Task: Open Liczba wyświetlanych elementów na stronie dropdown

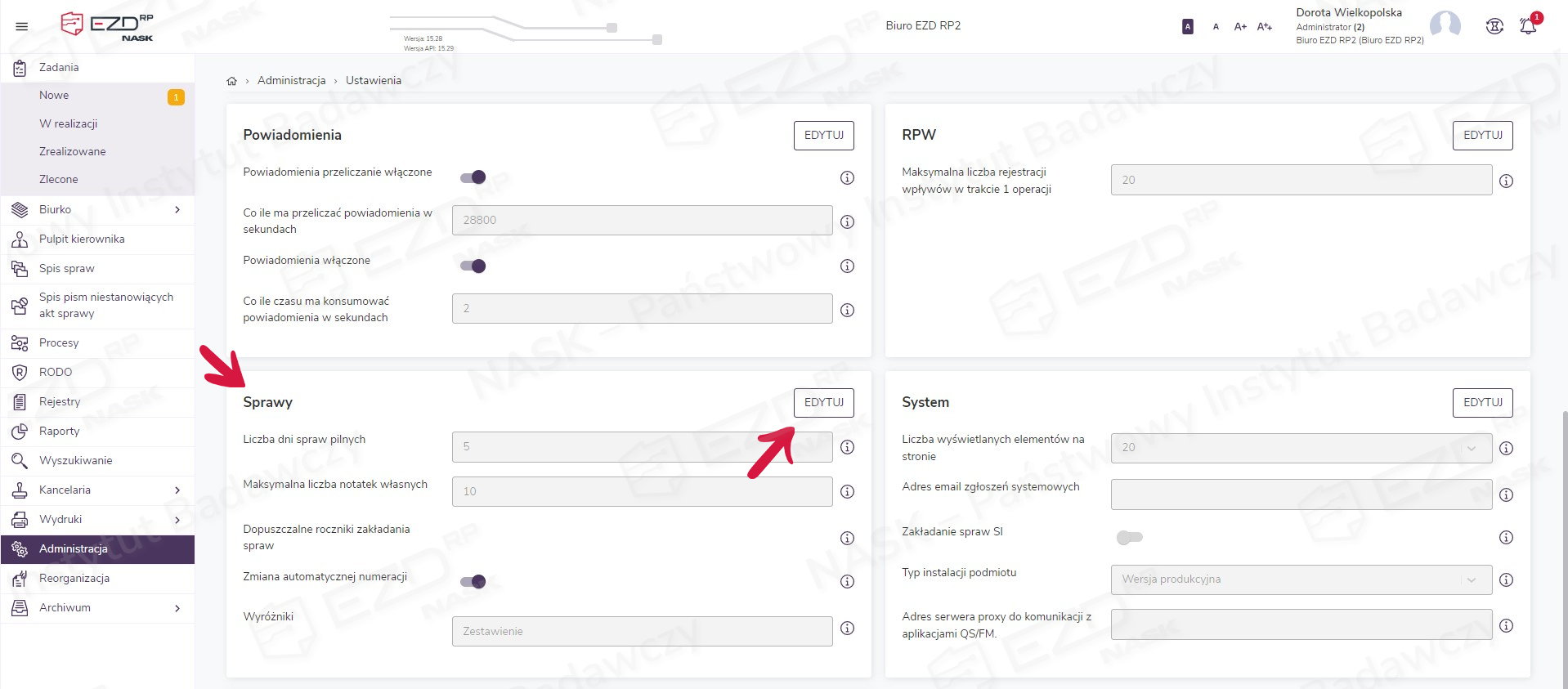Action: point(1300,448)
